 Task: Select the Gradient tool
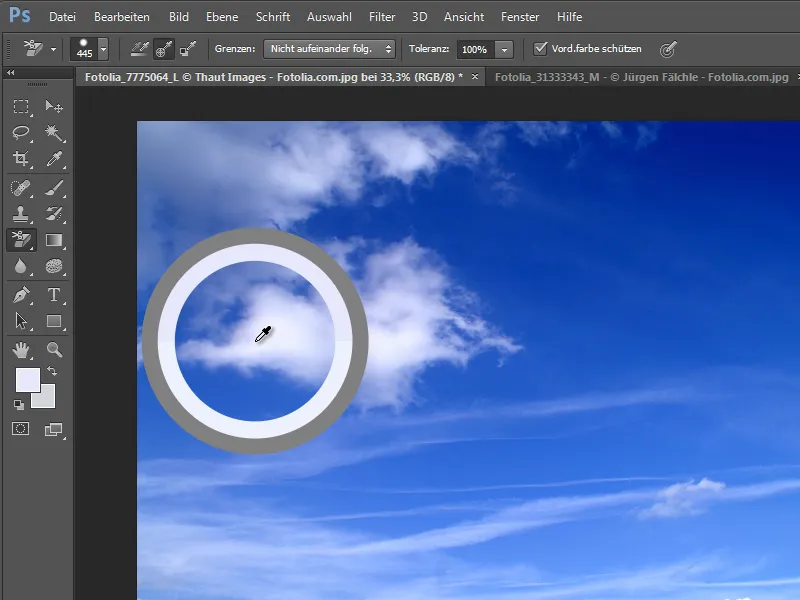[x=54, y=240]
